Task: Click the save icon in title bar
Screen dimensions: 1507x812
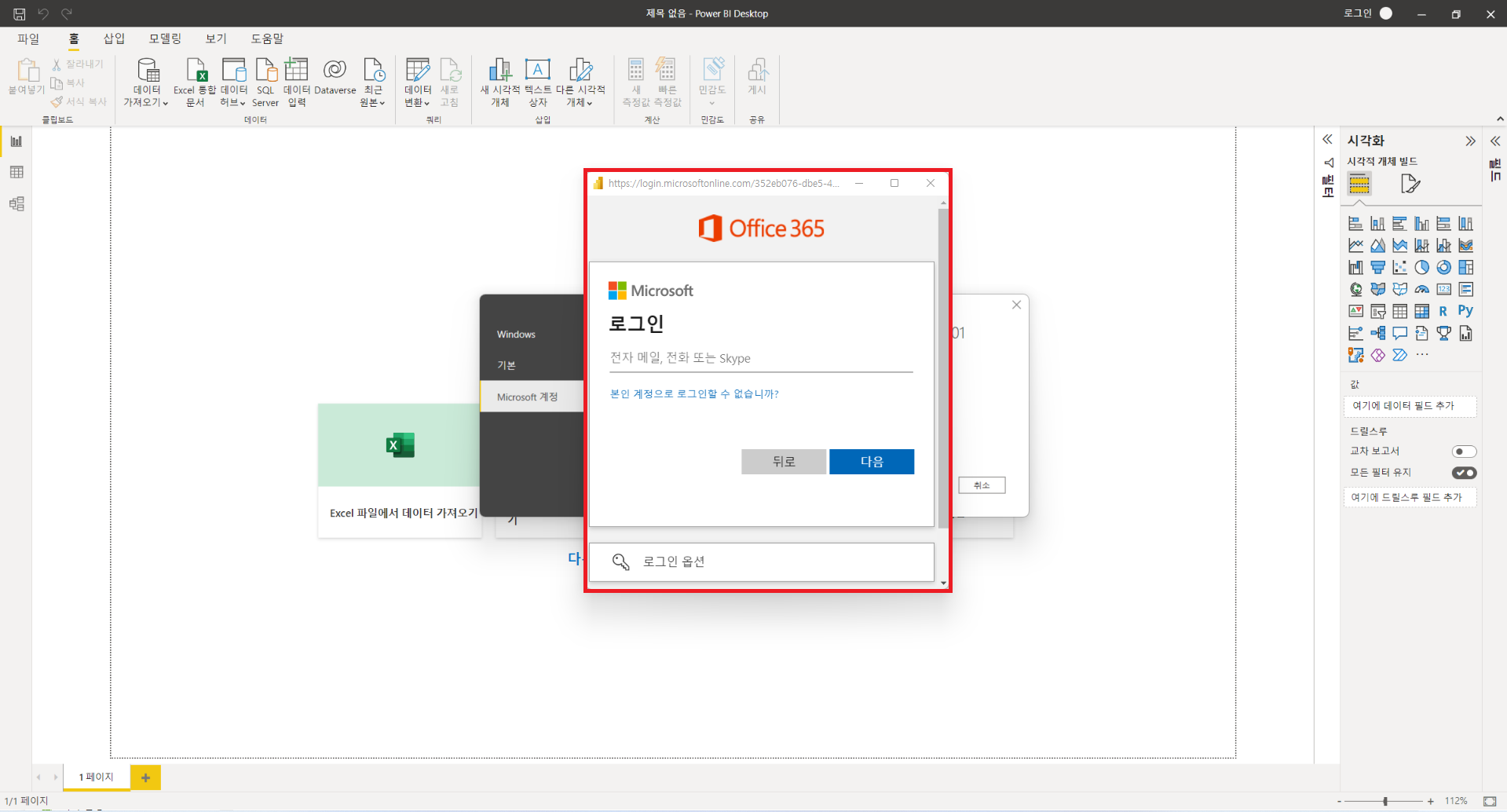Action: coord(20,14)
